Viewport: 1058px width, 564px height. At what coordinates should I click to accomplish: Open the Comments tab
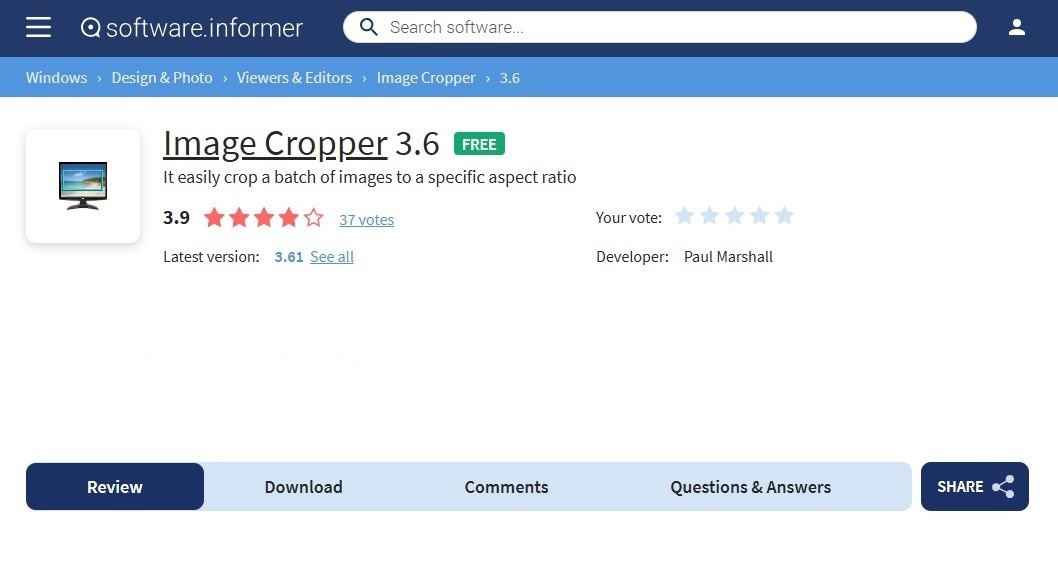point(506,486)
